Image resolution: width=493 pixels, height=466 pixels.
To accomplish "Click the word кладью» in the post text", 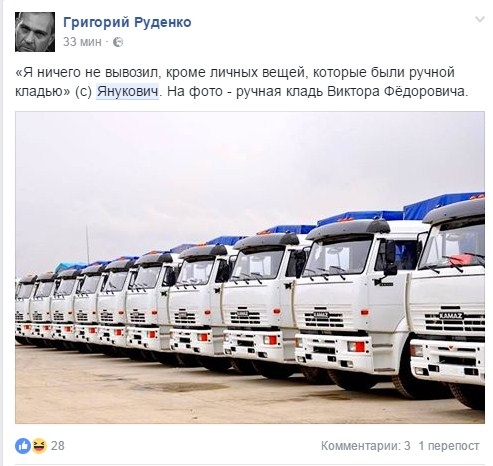I will pyautogui.click(x=42, y=91).
